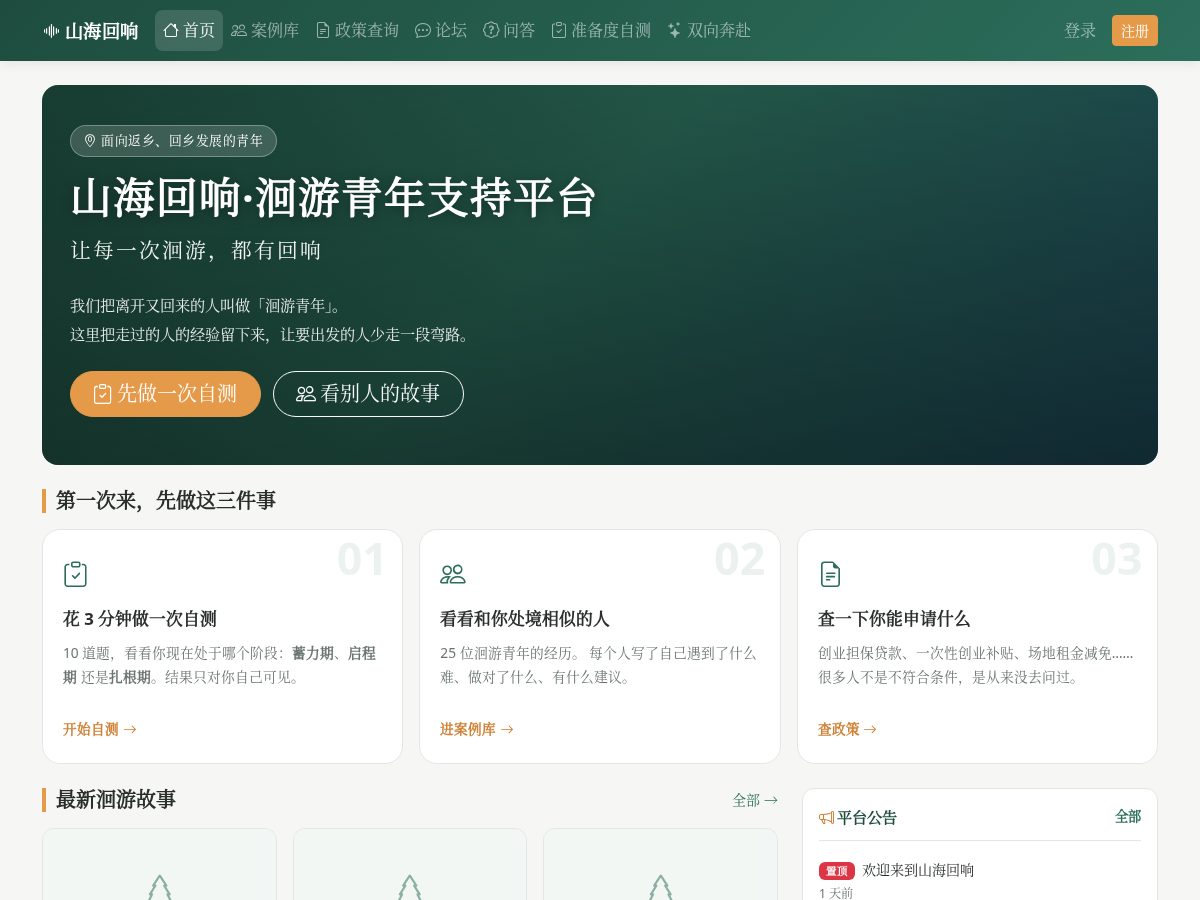Click the 最新洄游故事 heading

click(x=116, y=800)
